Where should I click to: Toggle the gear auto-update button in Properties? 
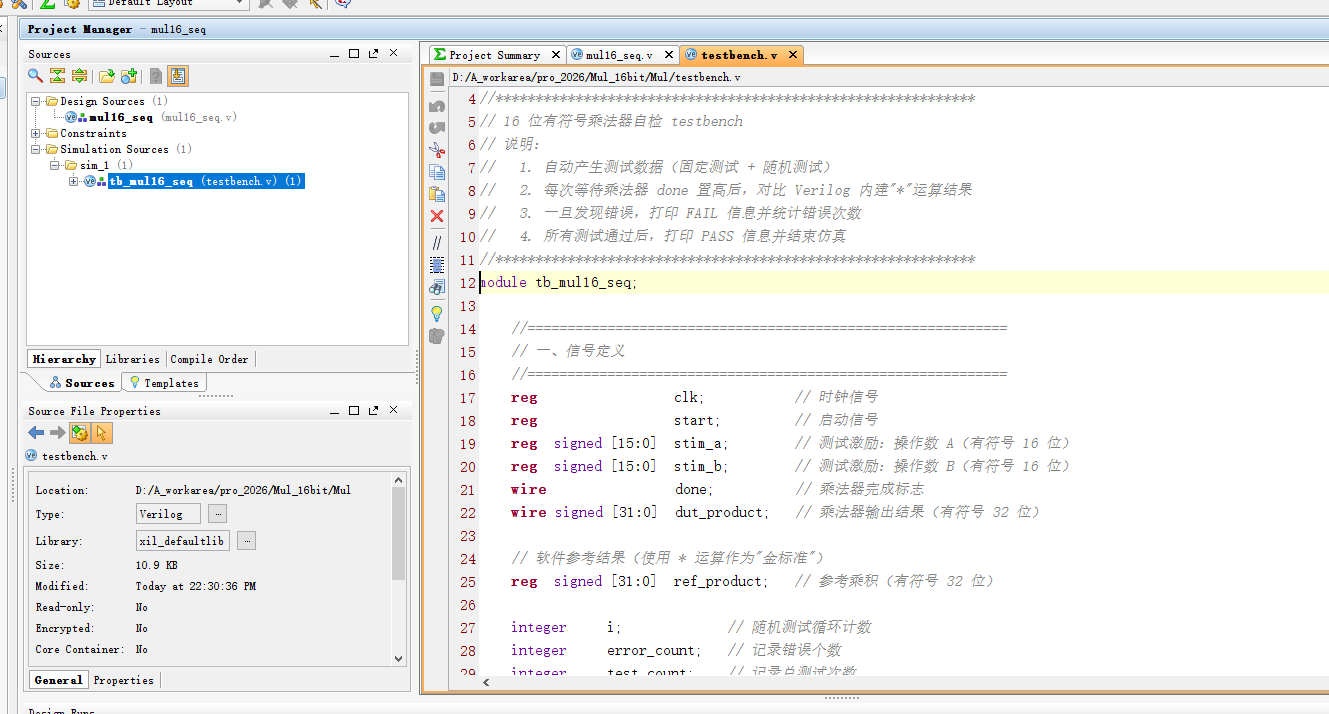pyautogui.click(x=80, y=433)
